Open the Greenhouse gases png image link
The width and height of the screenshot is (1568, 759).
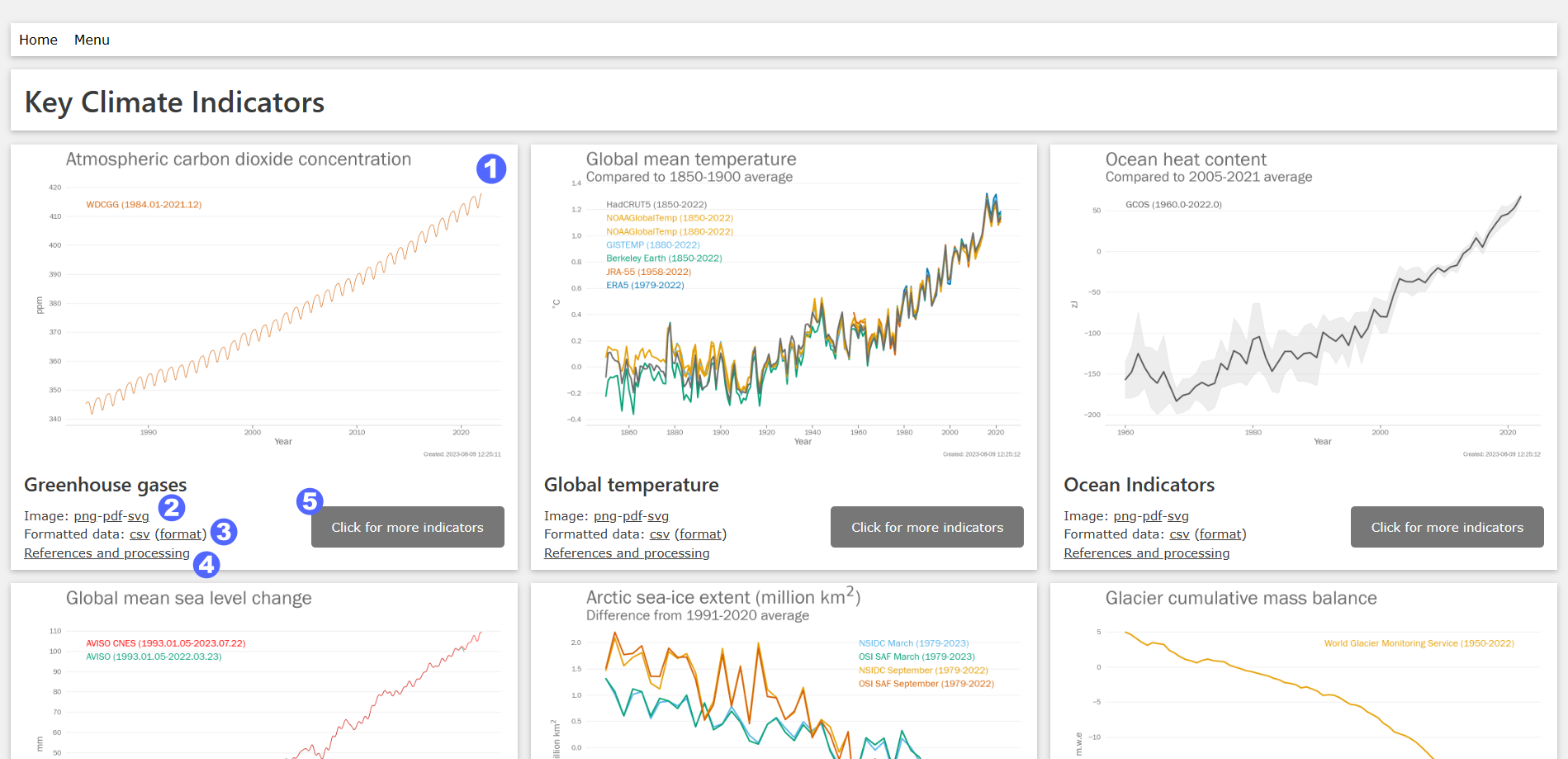click(85, 516)
